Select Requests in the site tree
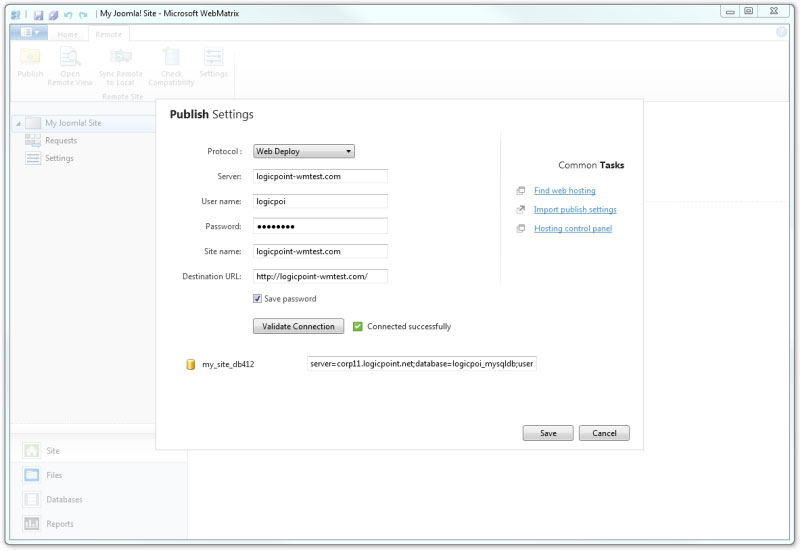 (61, 140)
